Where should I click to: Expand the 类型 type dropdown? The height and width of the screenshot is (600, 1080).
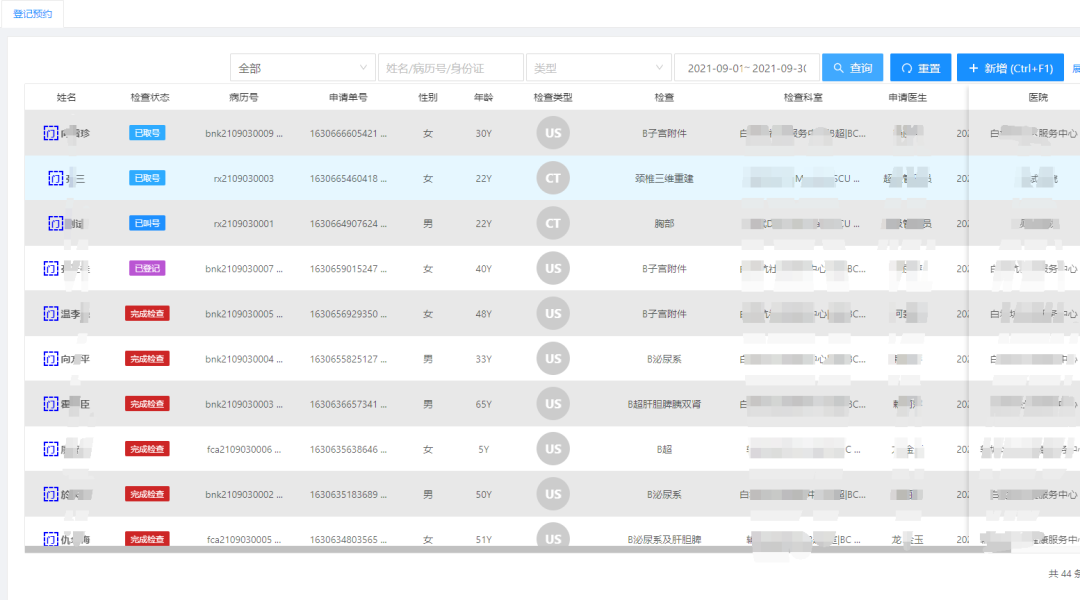[x=598, y=68]
